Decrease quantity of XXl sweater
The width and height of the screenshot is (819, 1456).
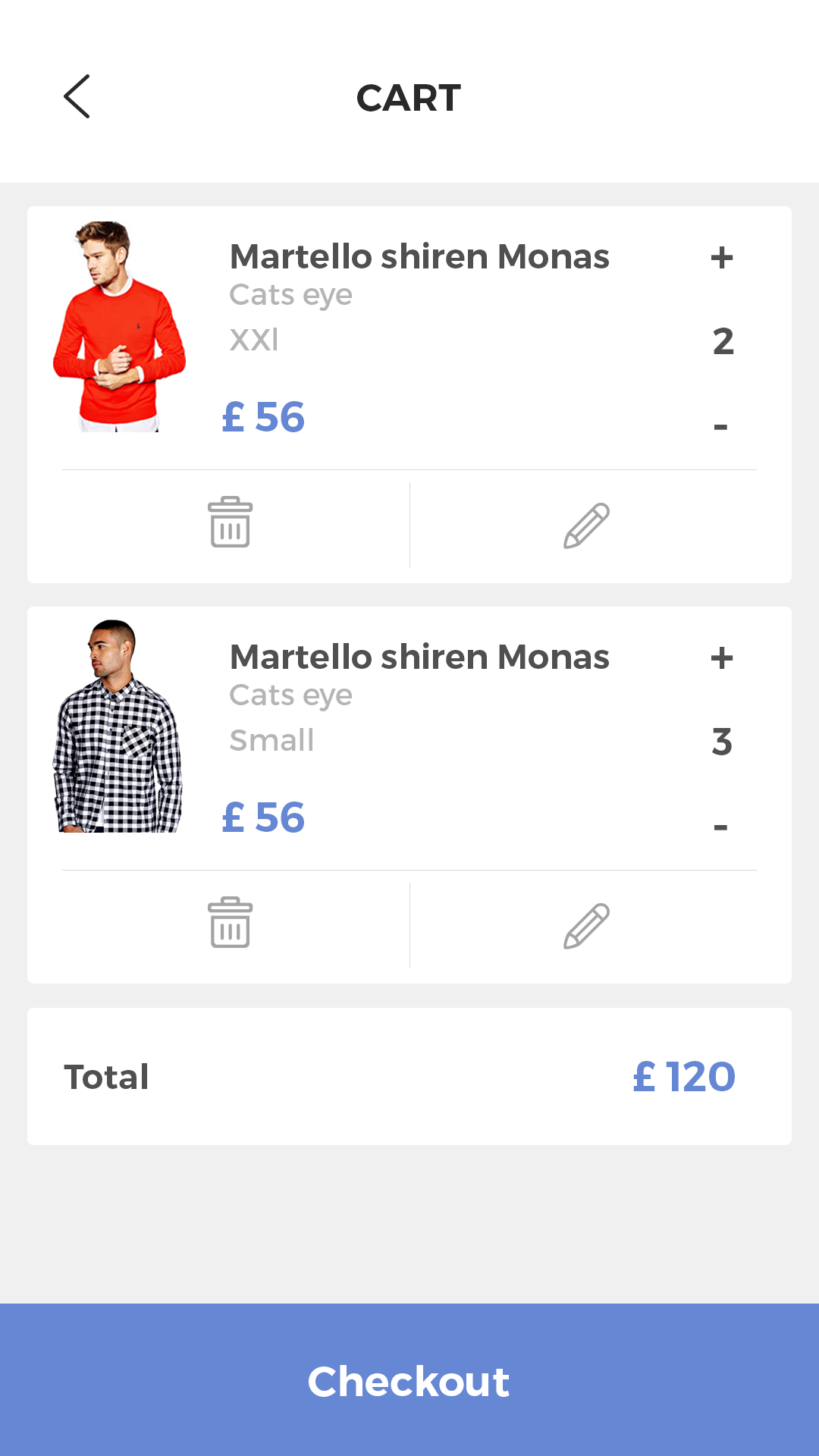[720, 427]
